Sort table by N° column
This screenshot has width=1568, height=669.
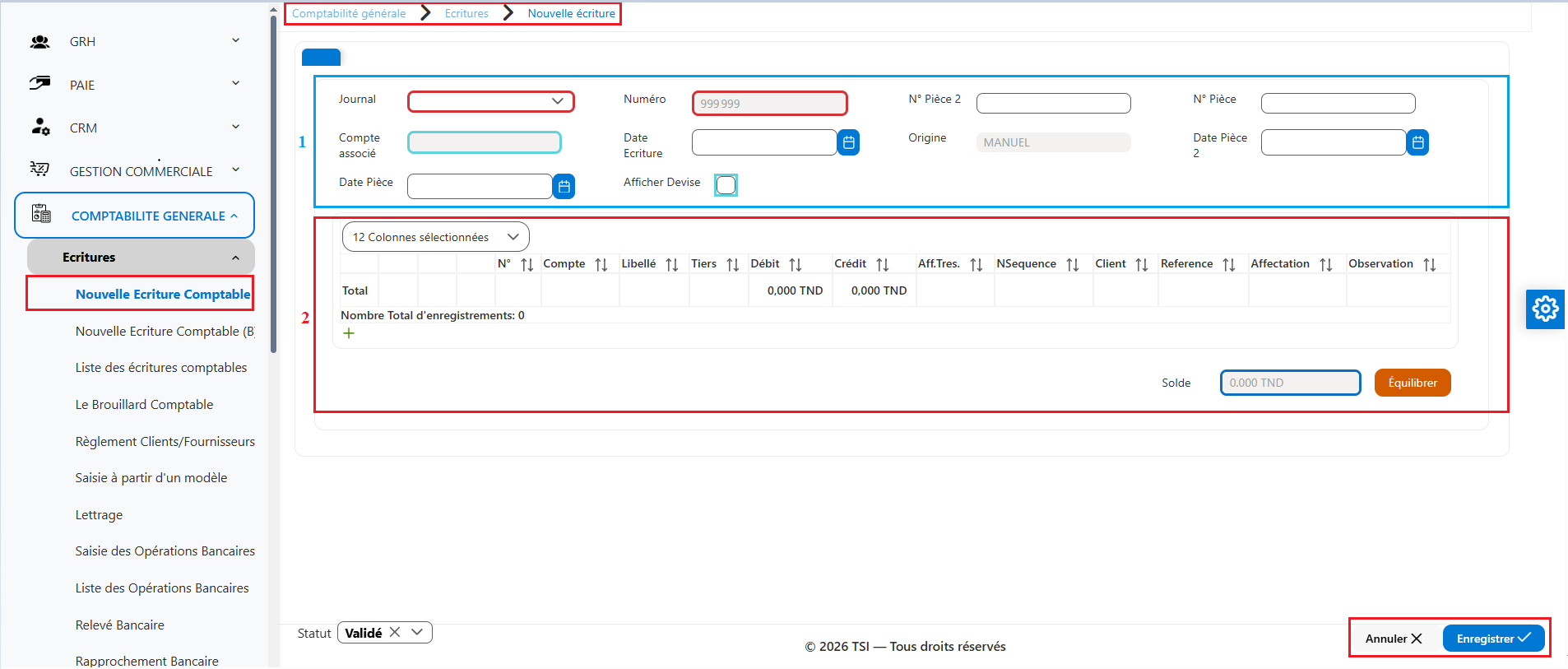527,265
